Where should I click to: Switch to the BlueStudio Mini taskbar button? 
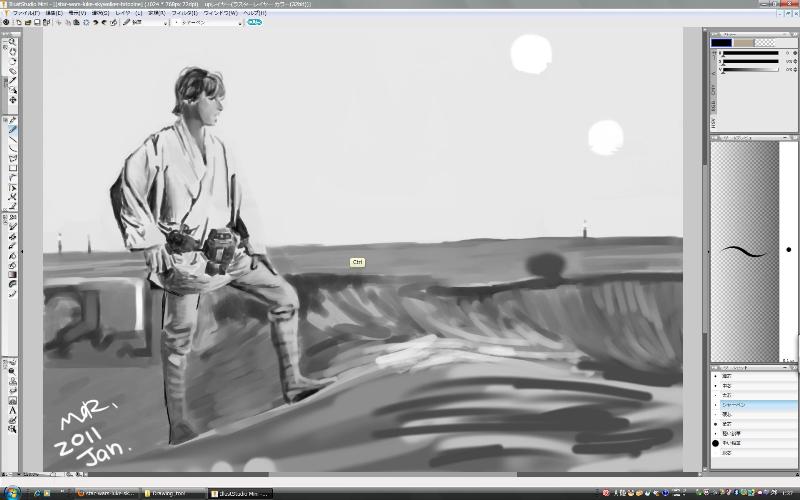[240, 493]
